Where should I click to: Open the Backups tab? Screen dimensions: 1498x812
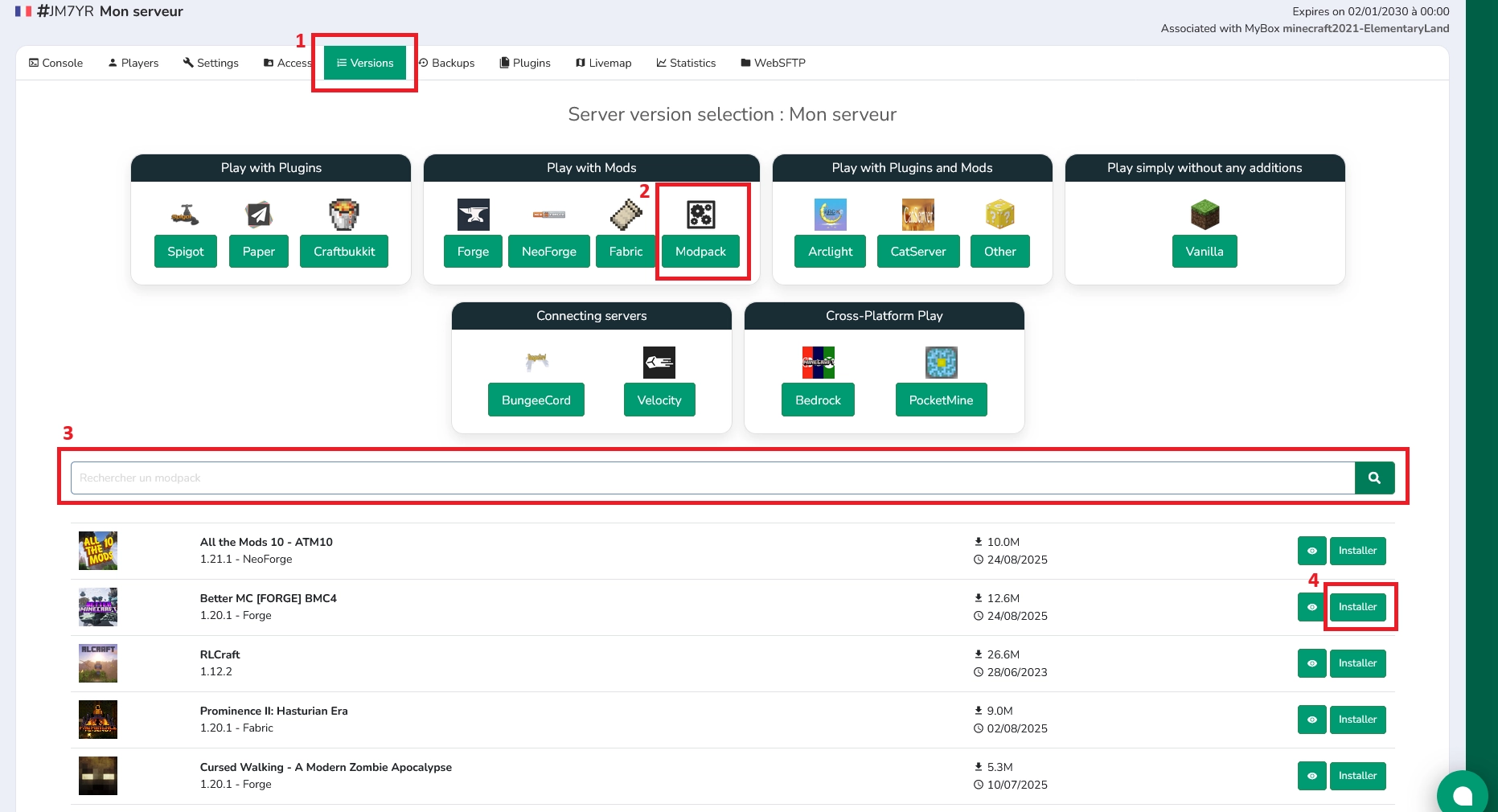point(447,63)
